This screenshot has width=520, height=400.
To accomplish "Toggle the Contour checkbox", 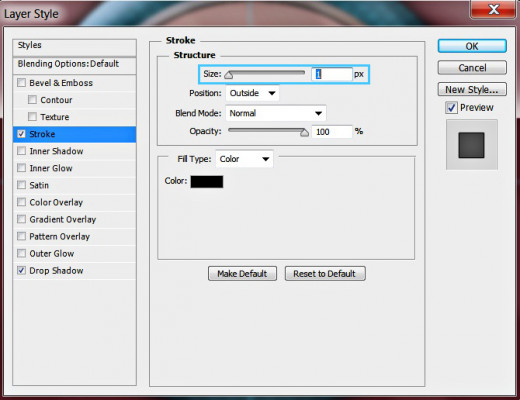I will [x=32, y=99].
